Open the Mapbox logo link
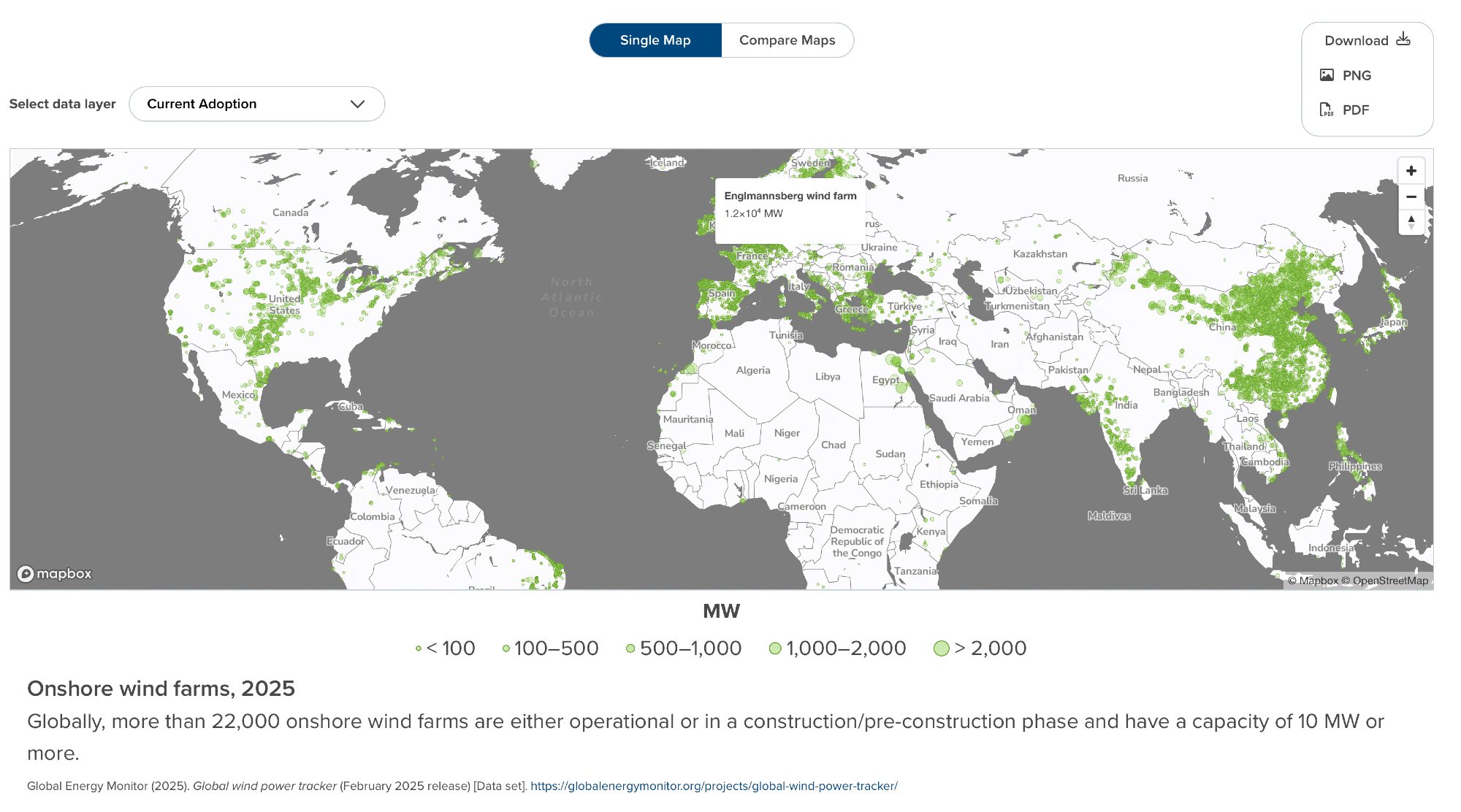This screenshot has height=812, width=1461. tap(55, 574)
